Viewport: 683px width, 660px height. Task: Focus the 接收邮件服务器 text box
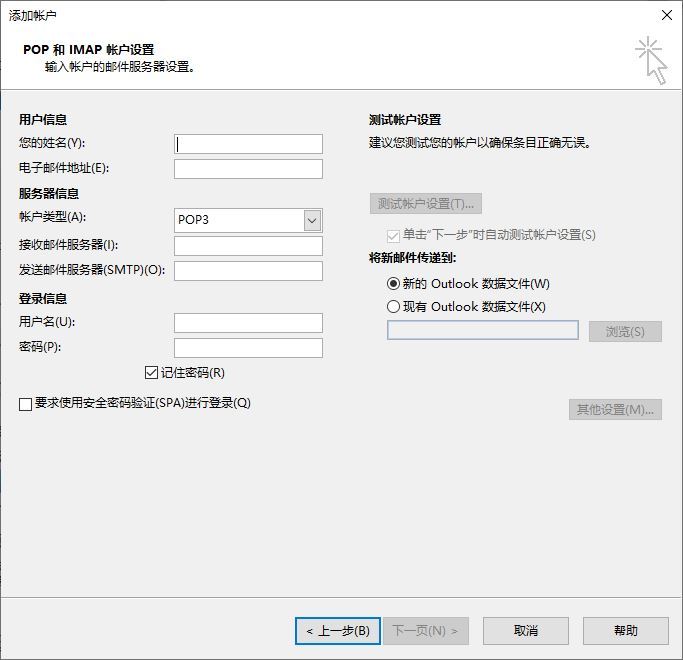248,246
